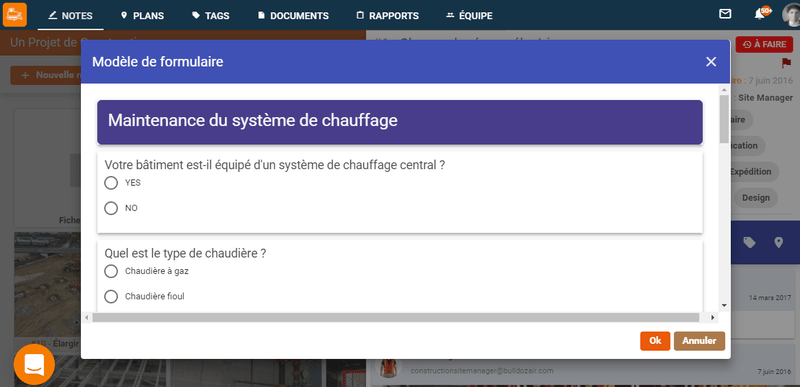Click the tag icon in blue bar
The image size is (800, 387).
pos(749,243)
